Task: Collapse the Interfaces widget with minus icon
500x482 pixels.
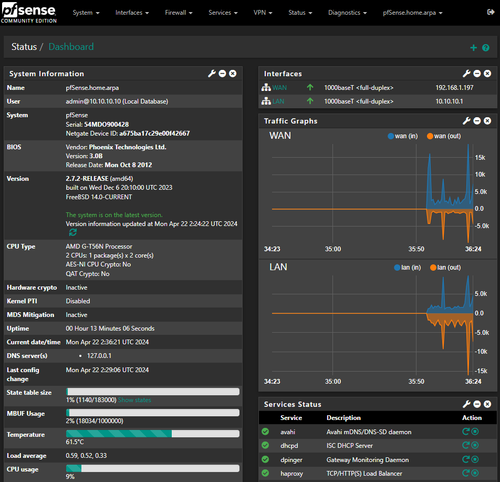Action: 477,73
